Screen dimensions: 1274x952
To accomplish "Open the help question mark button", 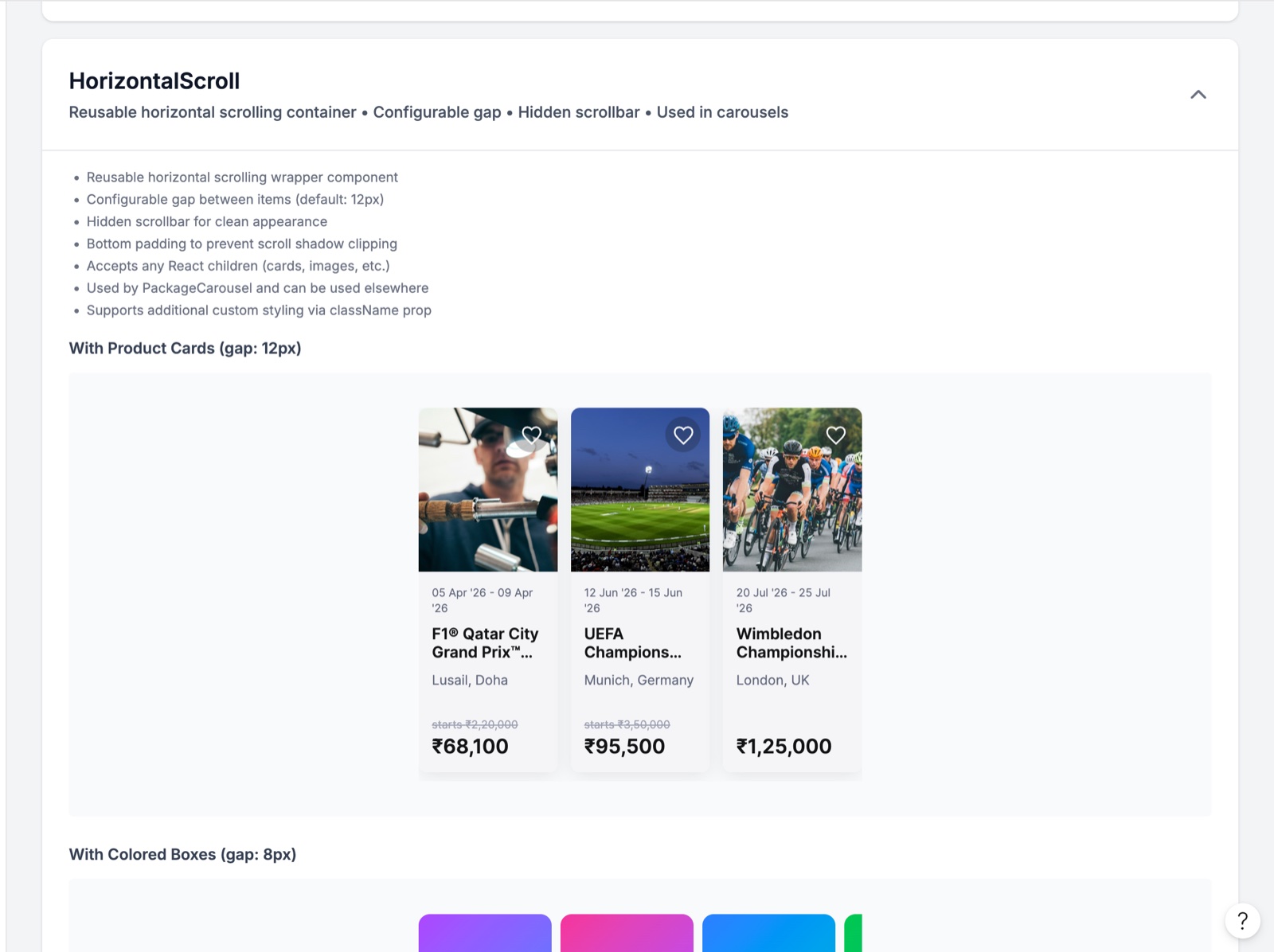I will pyautogui.click(x=1242, y=921).
